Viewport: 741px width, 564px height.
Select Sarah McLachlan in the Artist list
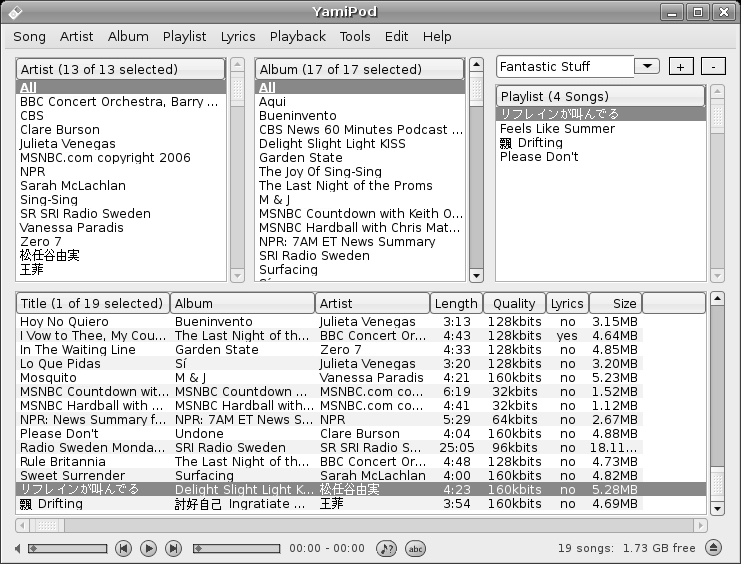(x=73, y=185)
